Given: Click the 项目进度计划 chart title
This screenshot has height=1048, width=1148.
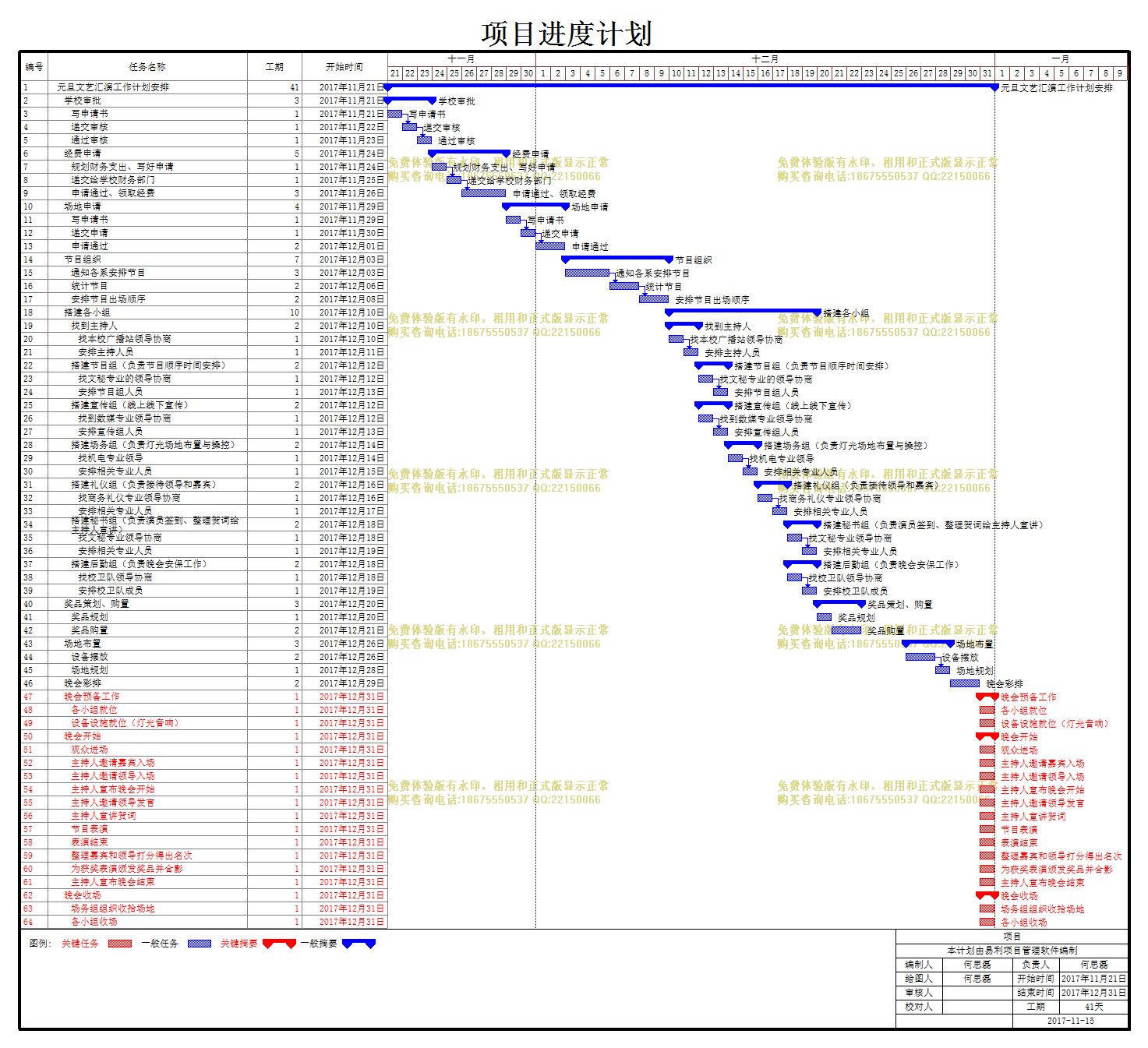Looking at the screenshot, I should 567,34.
